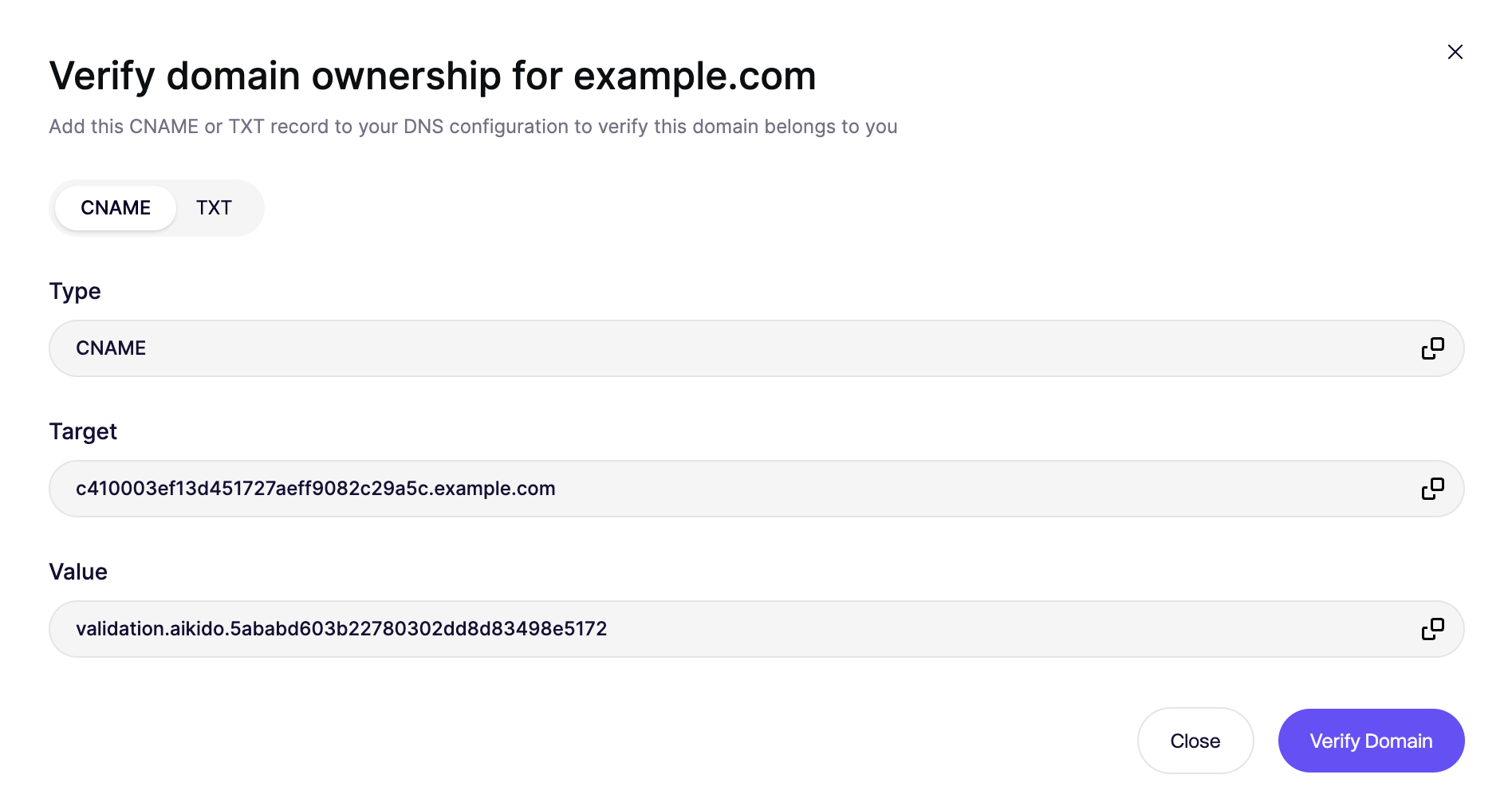The image size is (1512, 802).
Task: Click the words "Verify domain ownership" in heading
Action: tap(275, 77)
